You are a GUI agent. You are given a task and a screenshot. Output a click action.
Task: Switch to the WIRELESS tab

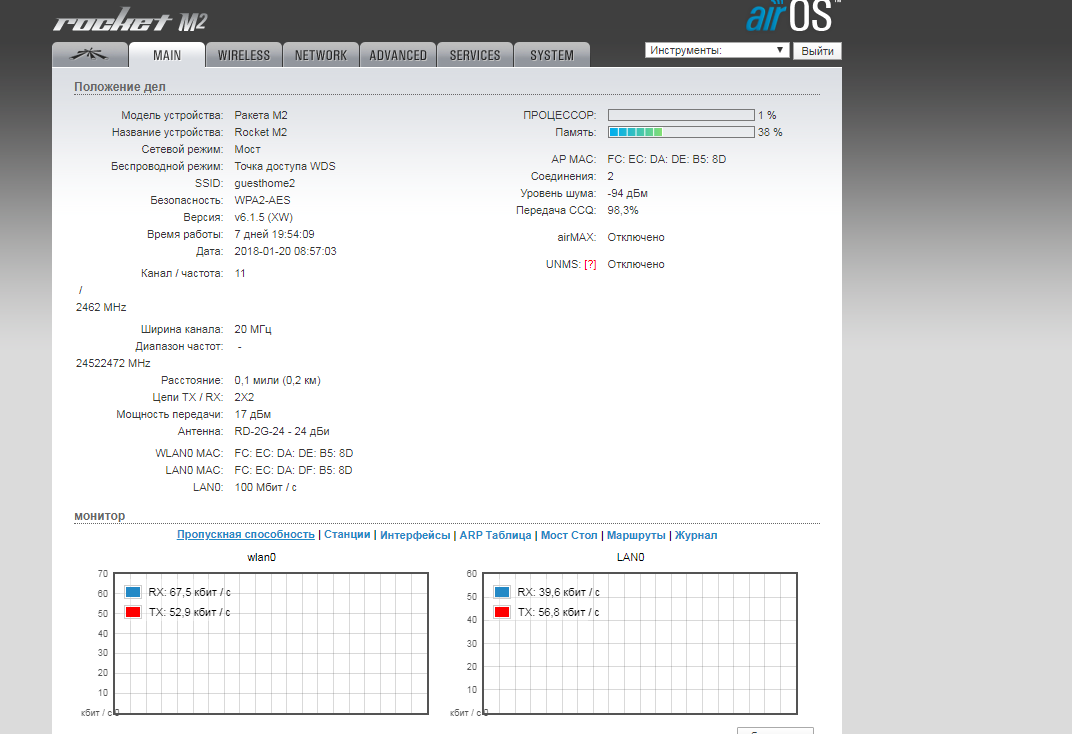point(244,55)
